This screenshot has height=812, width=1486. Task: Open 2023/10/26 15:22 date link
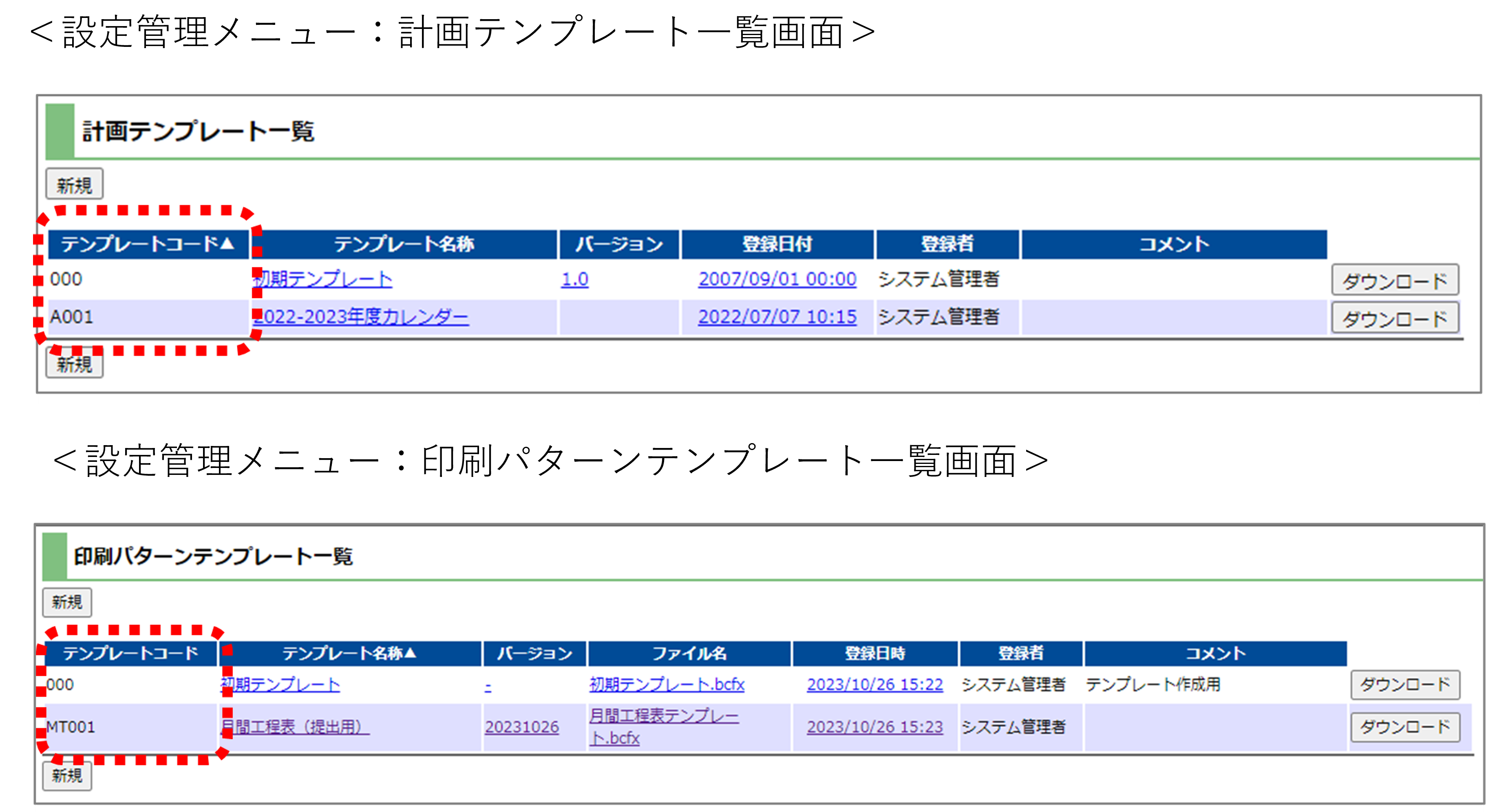pos(875,684)
